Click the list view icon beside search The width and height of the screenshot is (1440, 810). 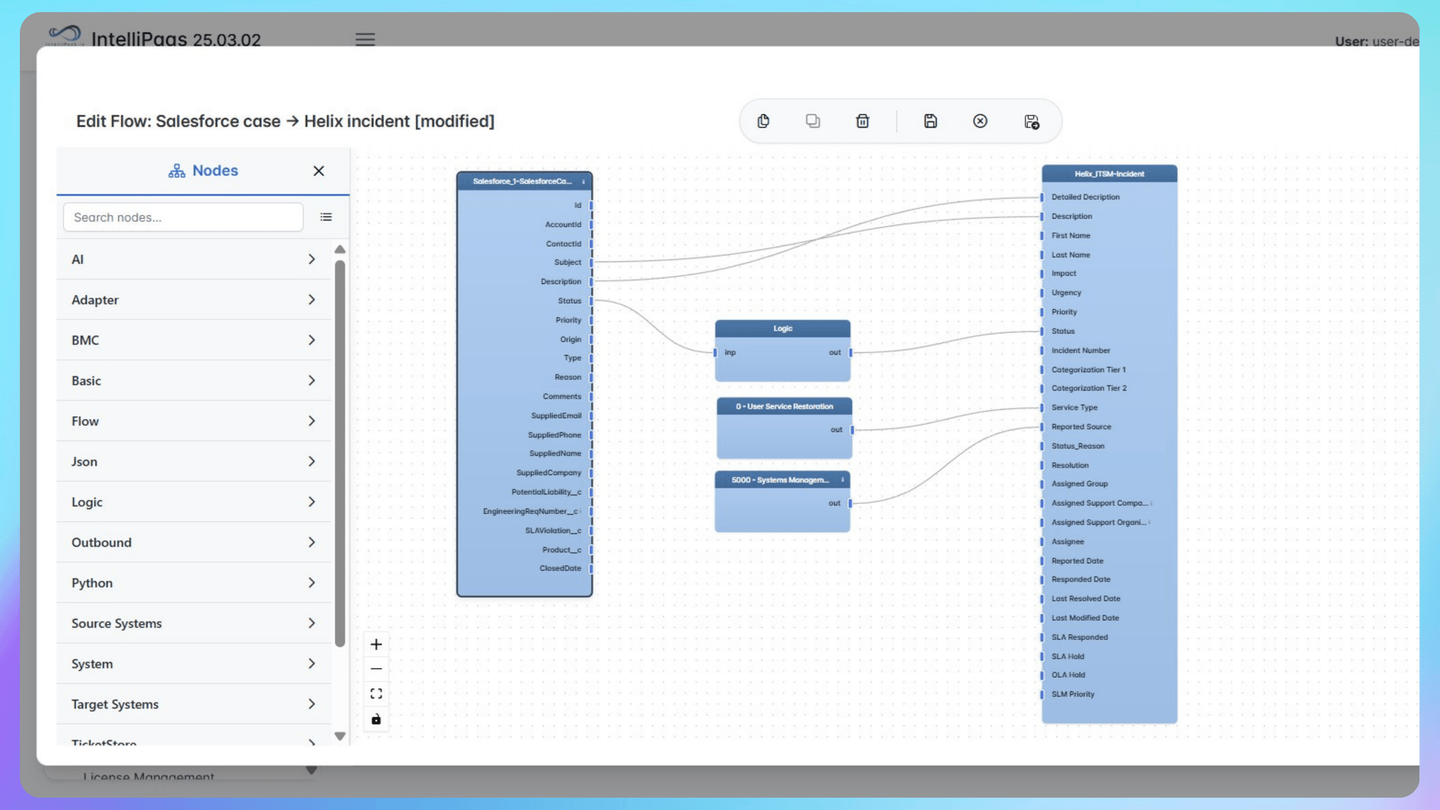326,217
